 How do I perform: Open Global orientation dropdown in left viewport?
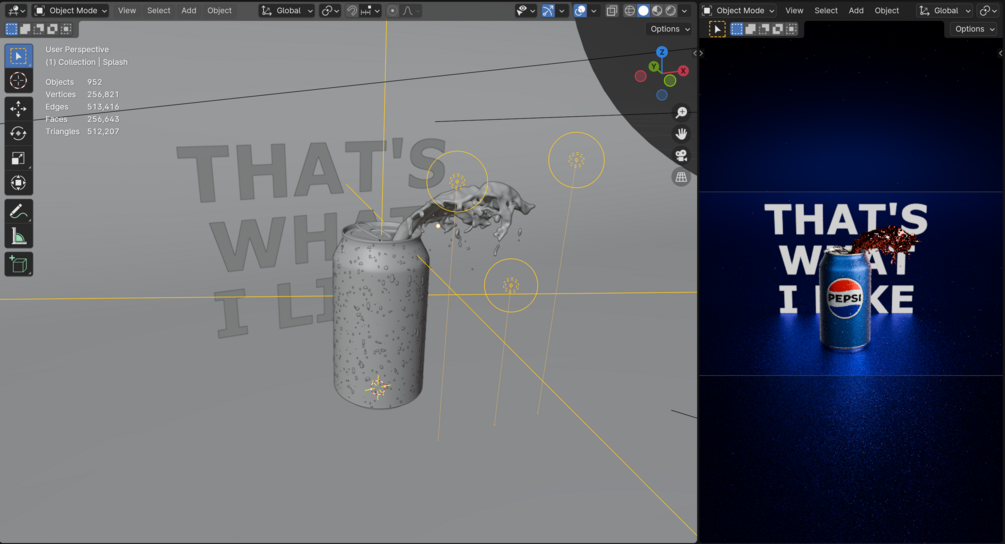coord(287,10)
